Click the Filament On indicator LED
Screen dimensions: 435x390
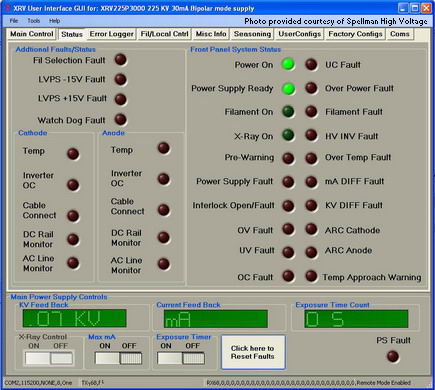288,112
